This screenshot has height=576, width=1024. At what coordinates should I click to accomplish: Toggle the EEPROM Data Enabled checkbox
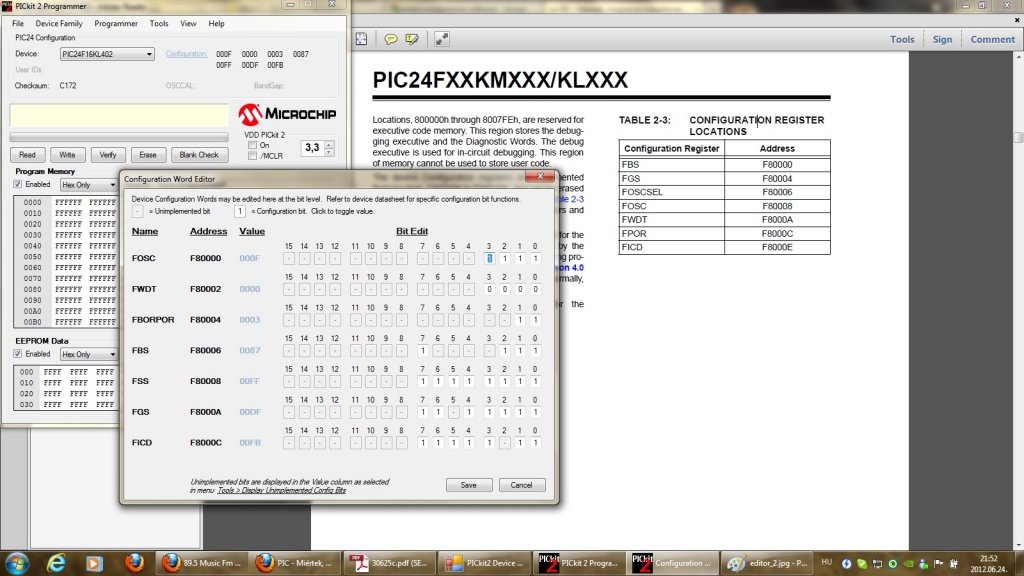point(18,354)
